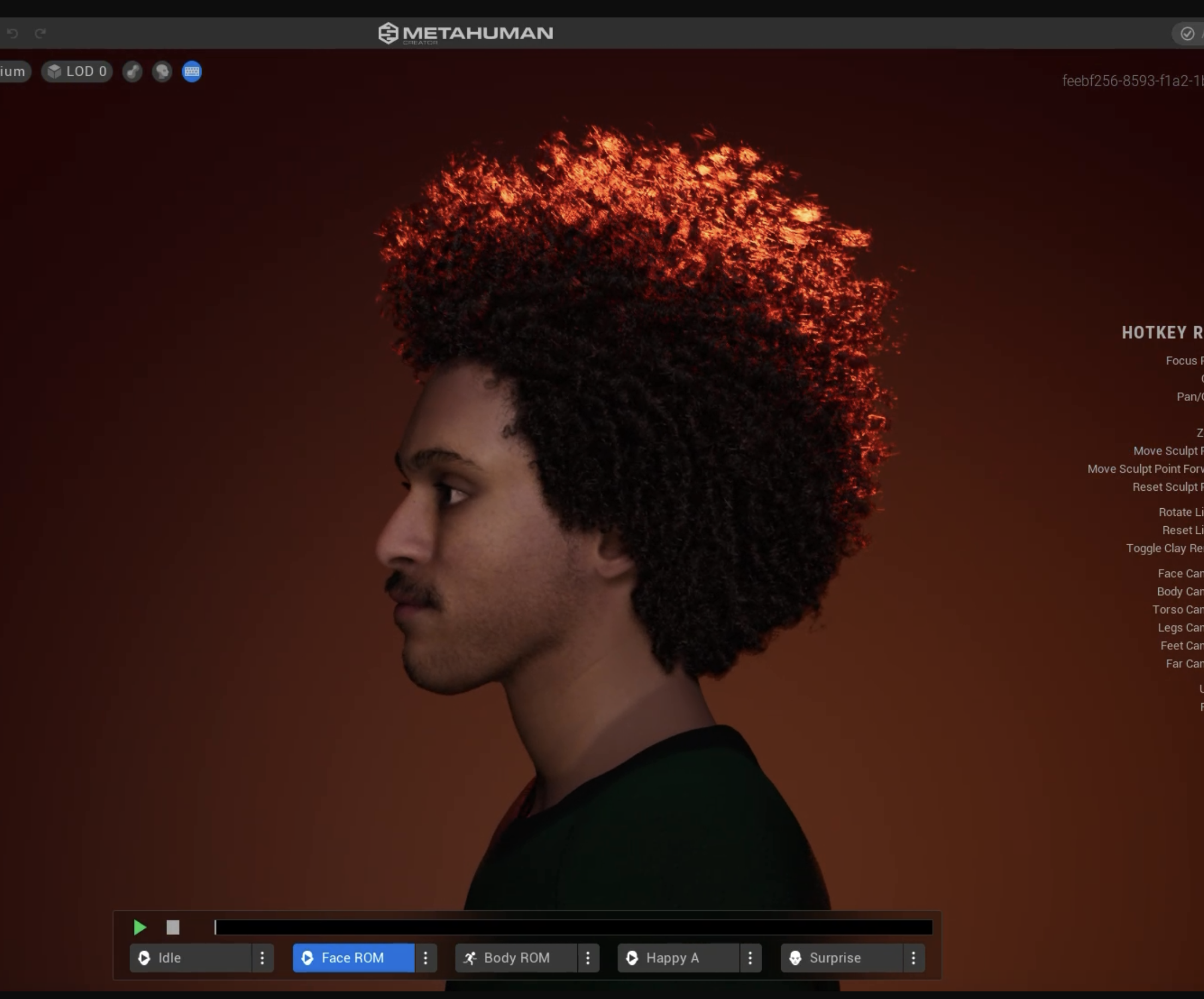
Task: Toggle the skeleton bone overlay icon
Action: [x=132, y=72]
